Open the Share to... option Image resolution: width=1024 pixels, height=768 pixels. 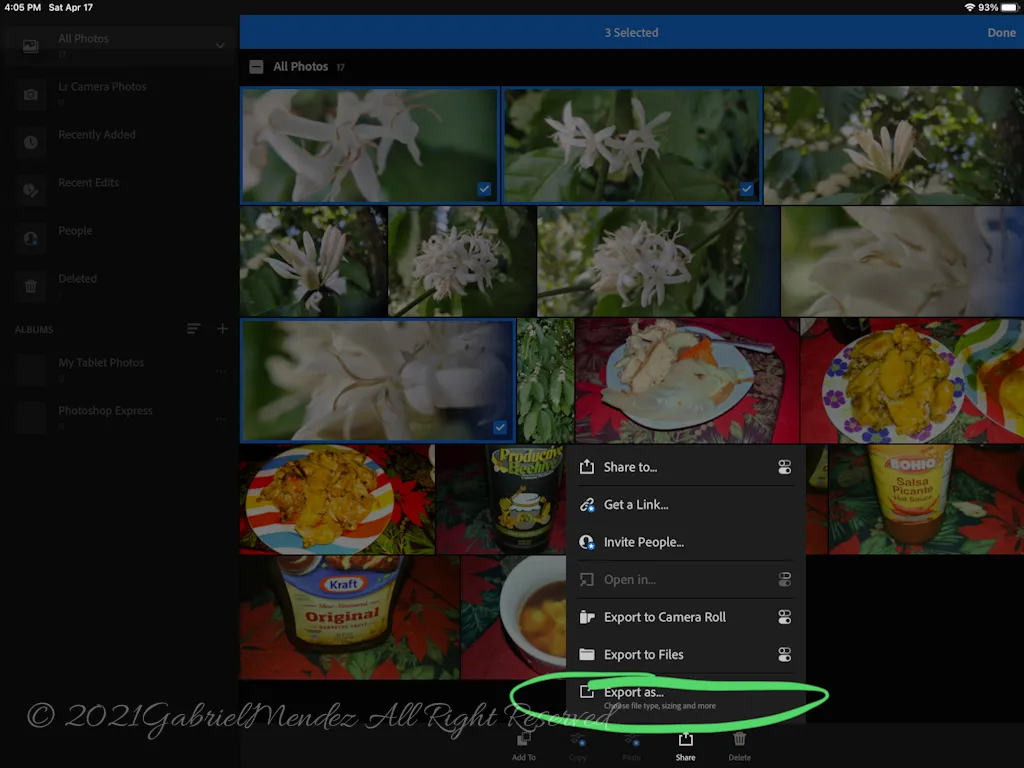[x=686, y=467]
